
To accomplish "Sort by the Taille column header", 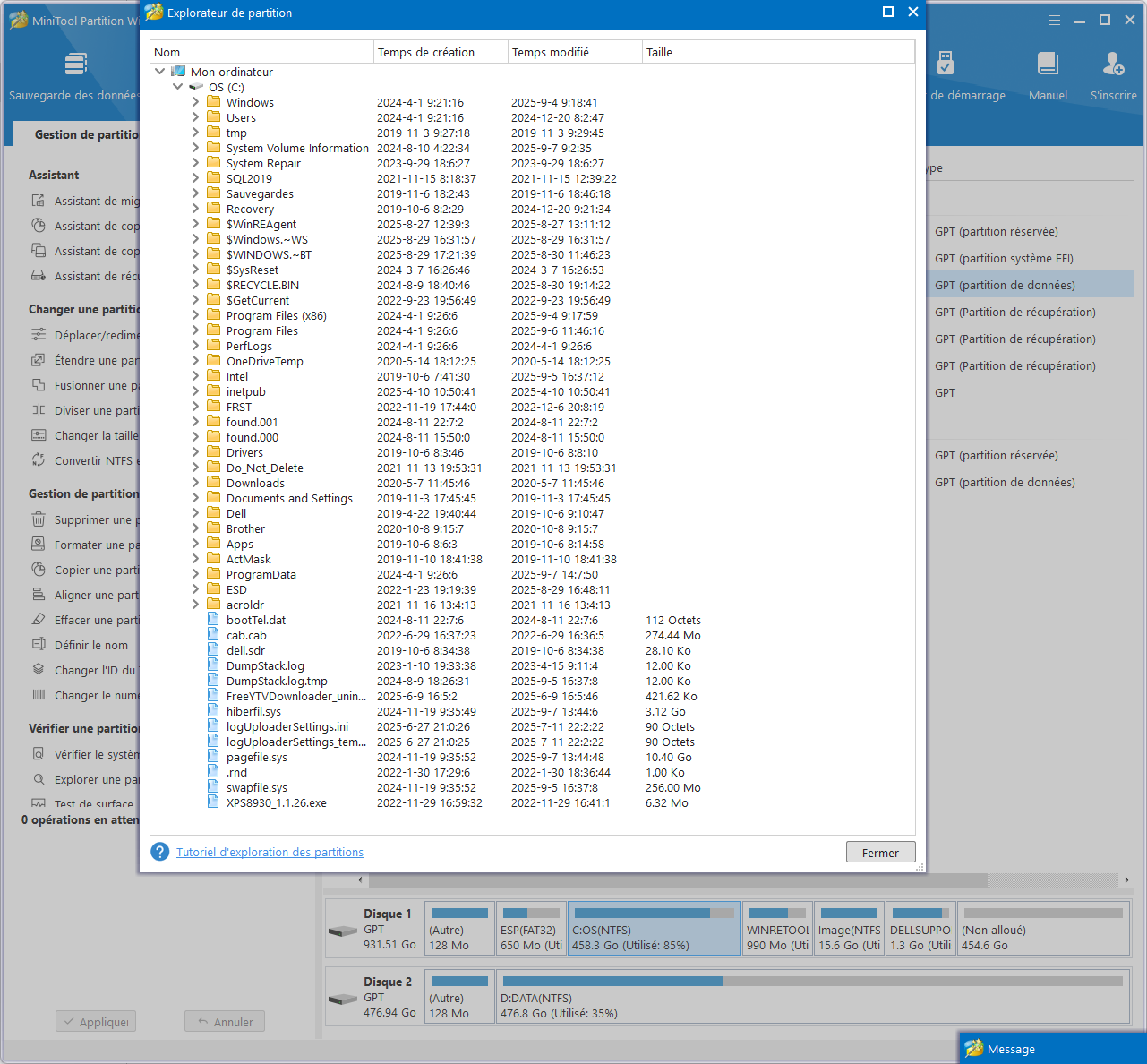I will 778,52.
